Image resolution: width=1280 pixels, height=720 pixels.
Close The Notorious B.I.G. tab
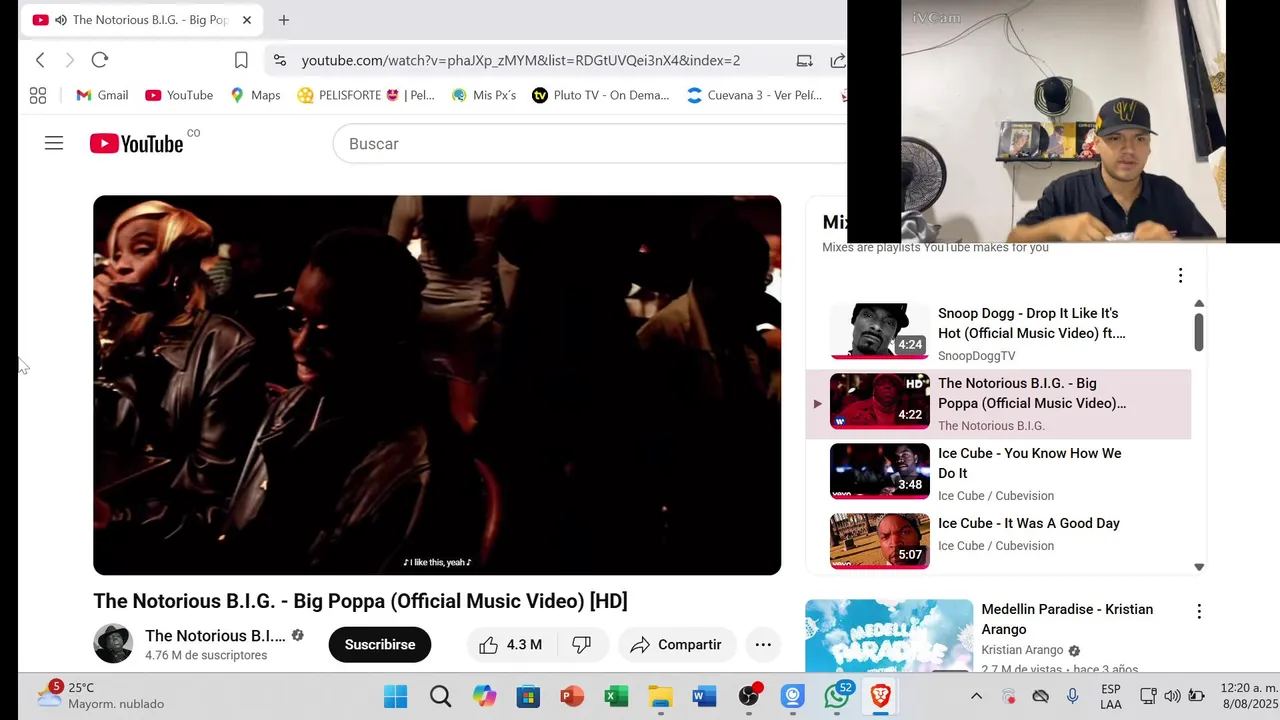247,20
